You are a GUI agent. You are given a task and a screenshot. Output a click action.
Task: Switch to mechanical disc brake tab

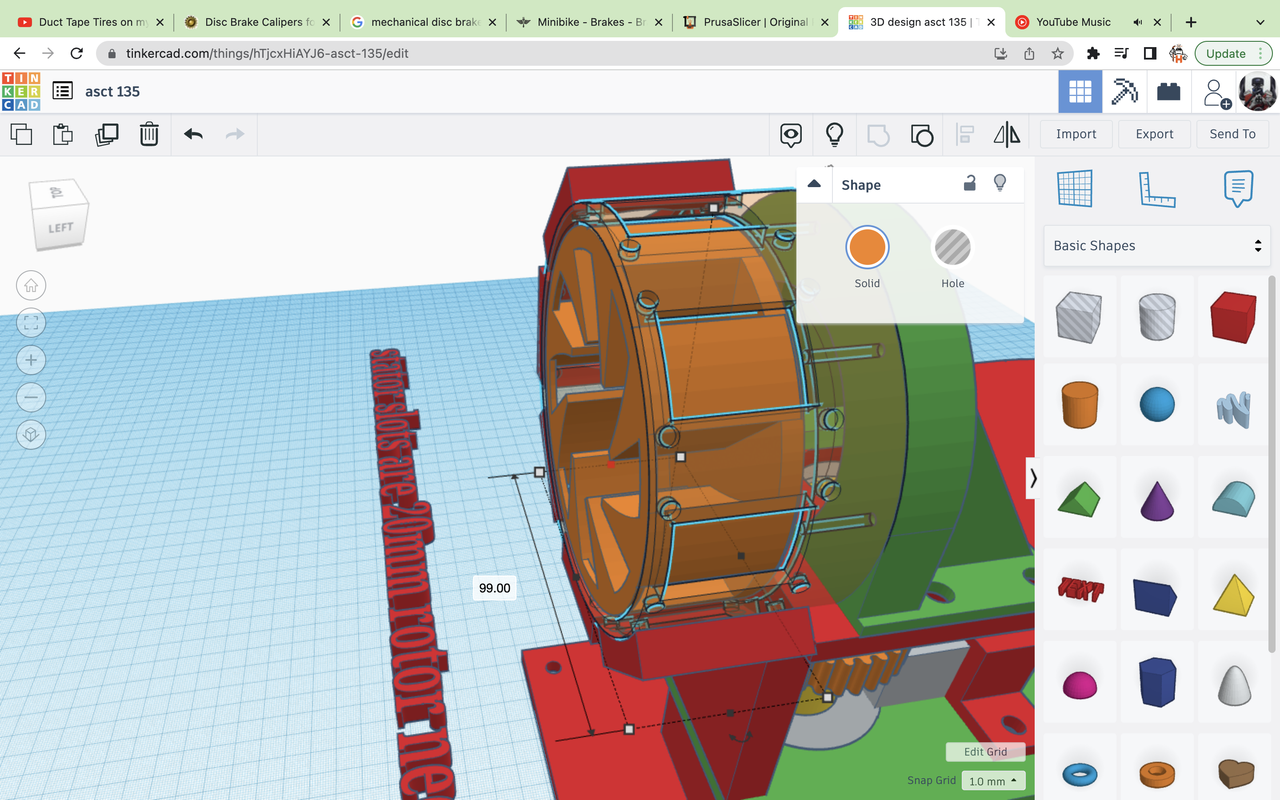click(422, 22)
